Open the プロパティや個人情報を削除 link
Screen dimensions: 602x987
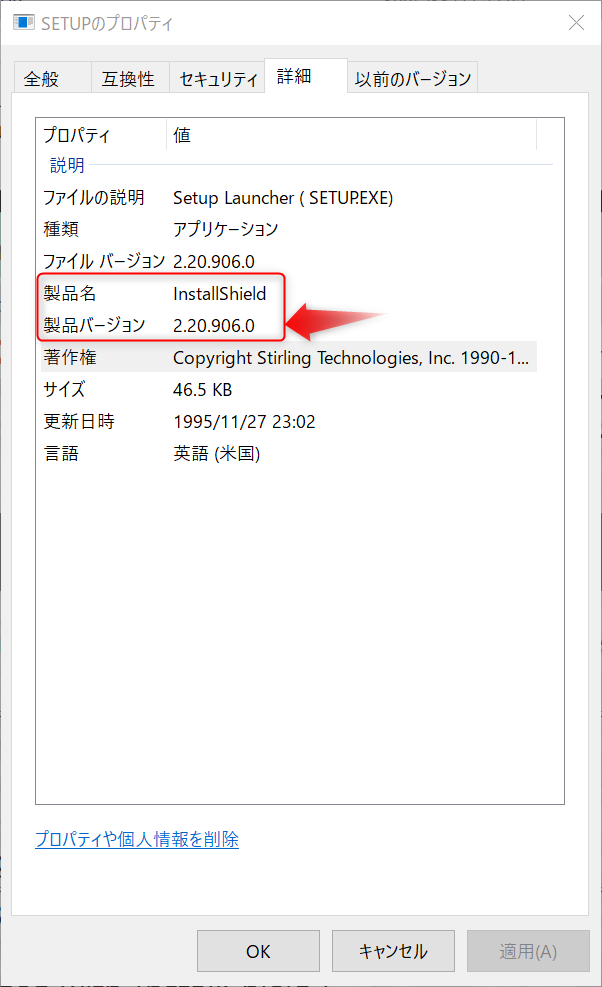[137, 839]
